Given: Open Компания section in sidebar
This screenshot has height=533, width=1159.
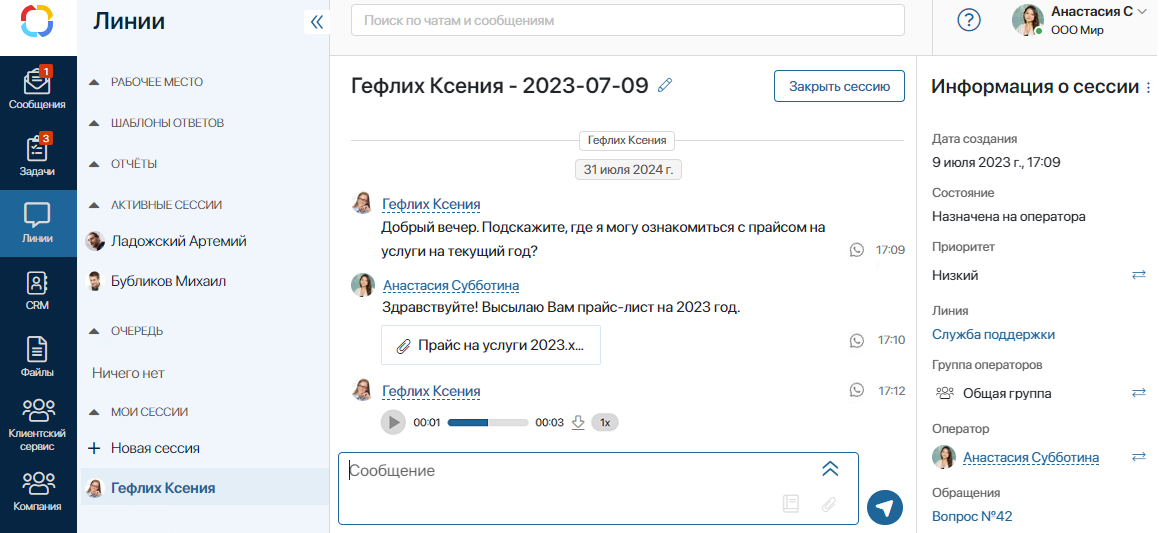Looking at the screenshot, I should click(x=38, y=492).
